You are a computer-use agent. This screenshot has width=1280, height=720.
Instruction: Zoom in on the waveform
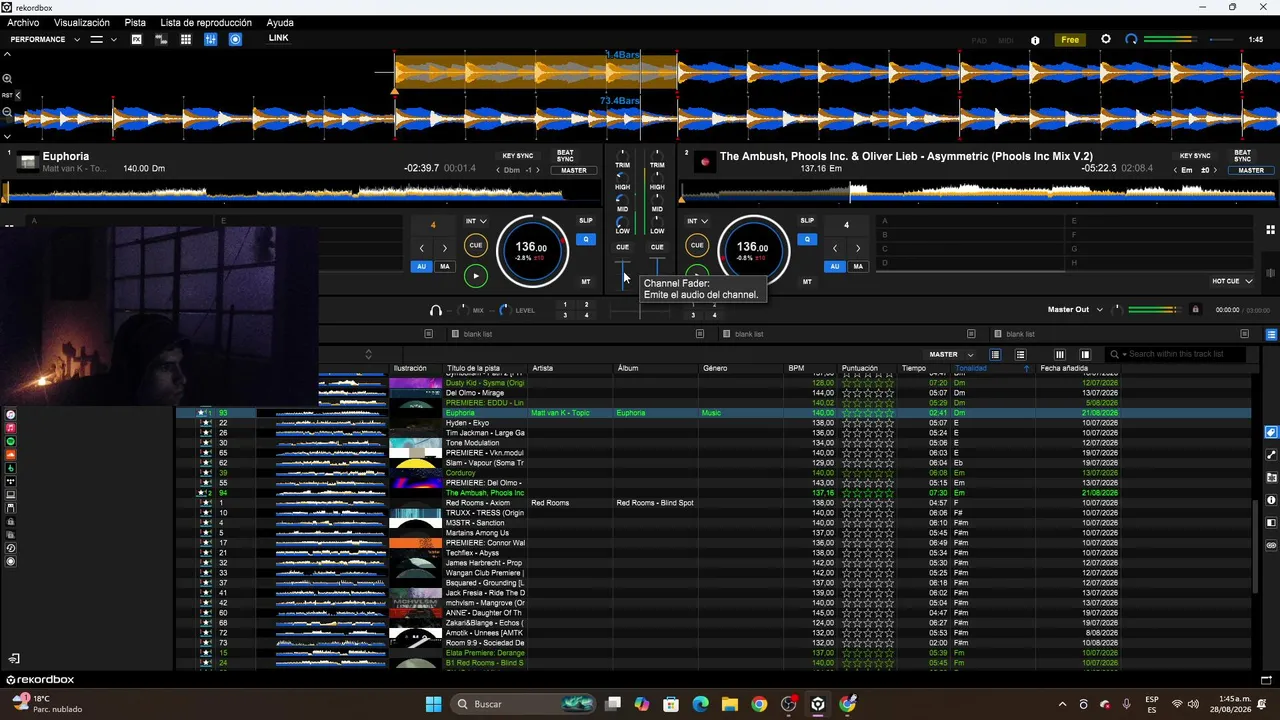(x=8, y=78)
